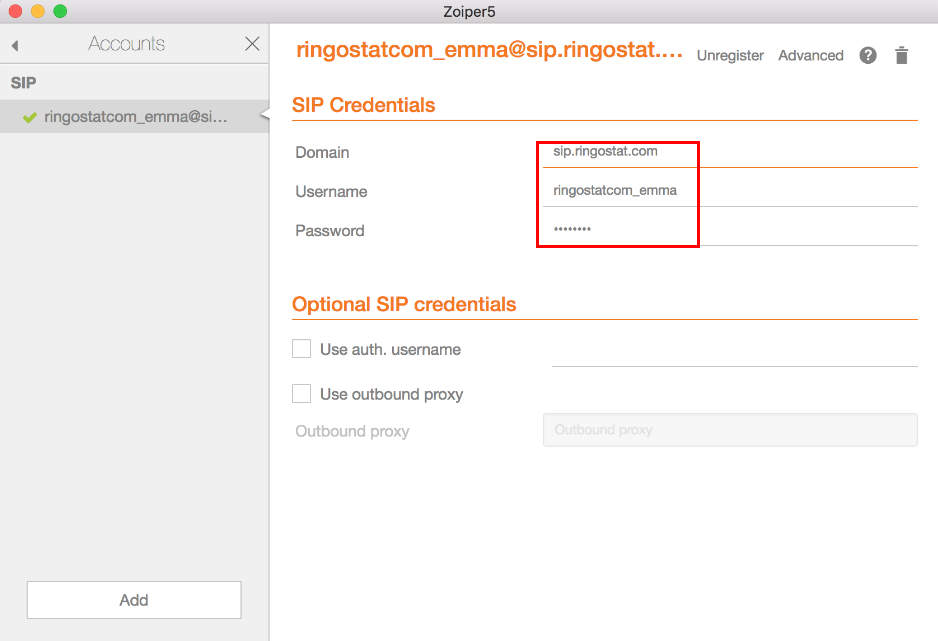Click the Username input field
938x641 pixels.
(x=730, y=191)
